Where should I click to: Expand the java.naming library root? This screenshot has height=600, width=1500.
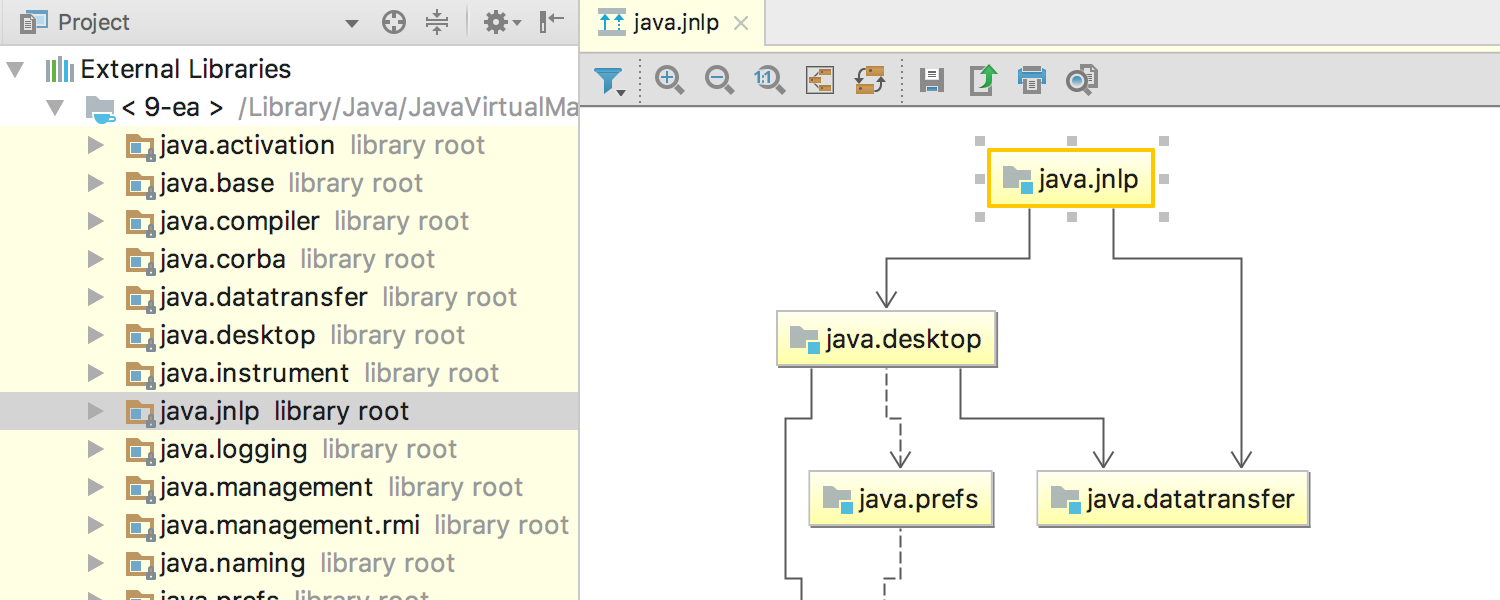pos(96,564)
